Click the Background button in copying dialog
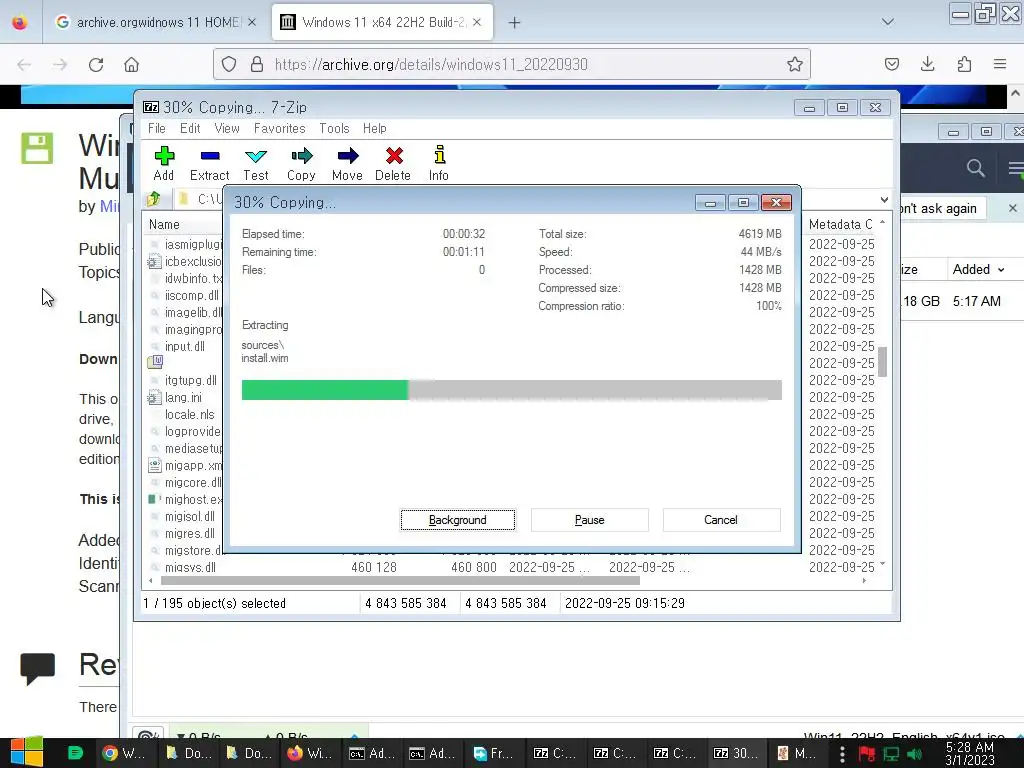 point(458,520)
